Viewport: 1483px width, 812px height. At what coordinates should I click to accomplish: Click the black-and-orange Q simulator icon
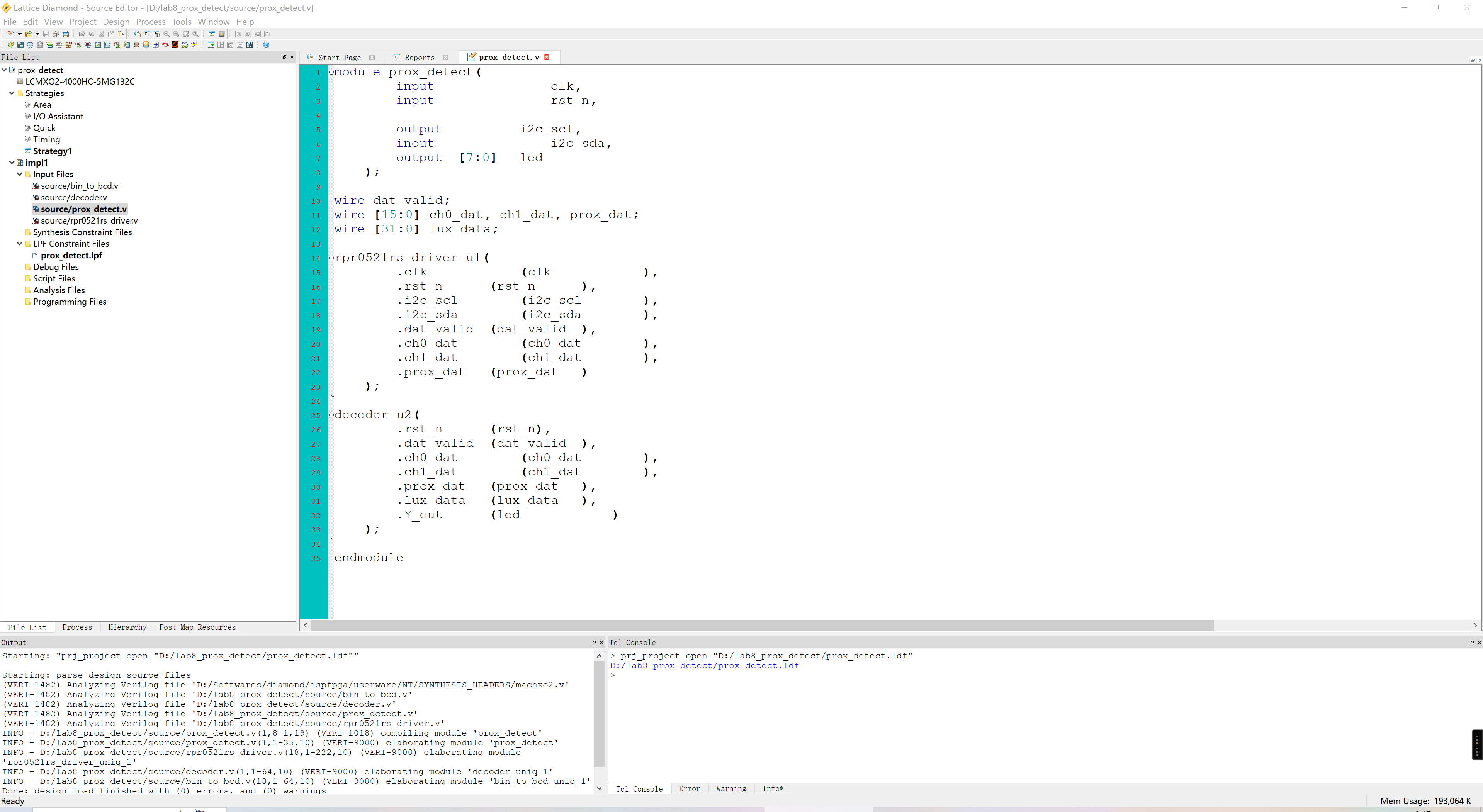tap(175, 45)
